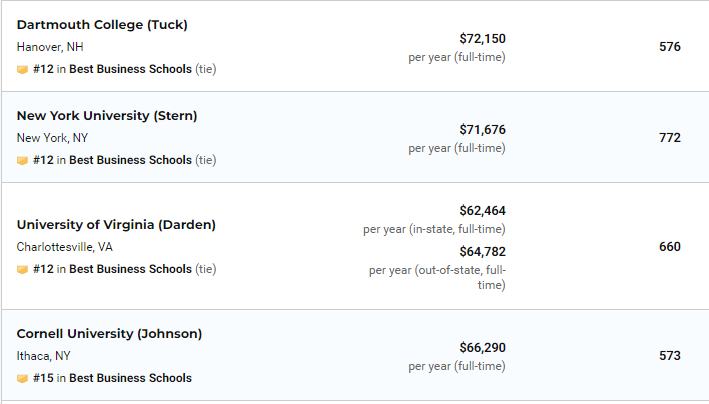Click the 772 enrollment number for NYU
The image size is (709, 404).
point(670,137)
